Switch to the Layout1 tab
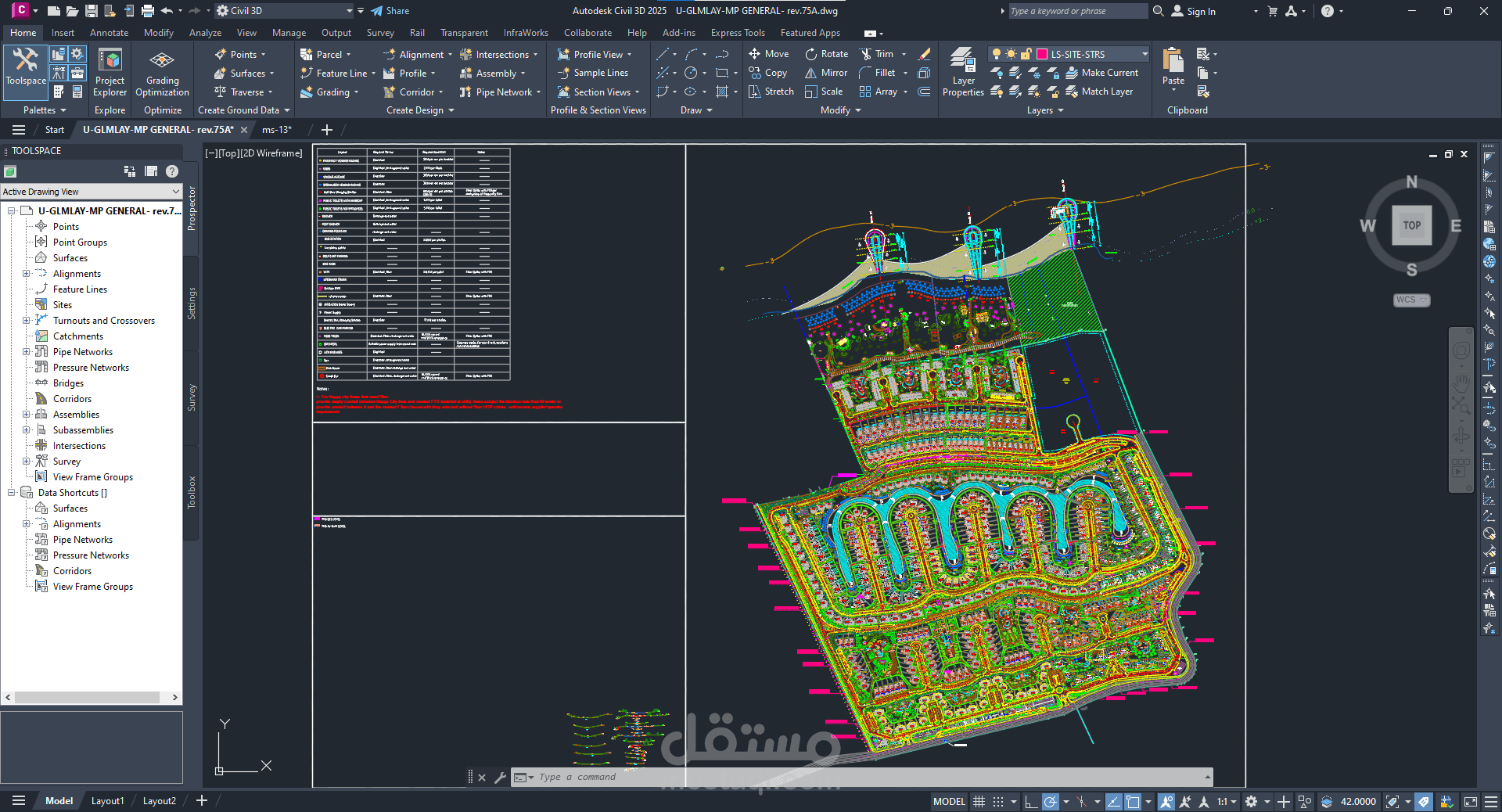This screenshot has width=1502, height=812. click(x=107, y=801)
